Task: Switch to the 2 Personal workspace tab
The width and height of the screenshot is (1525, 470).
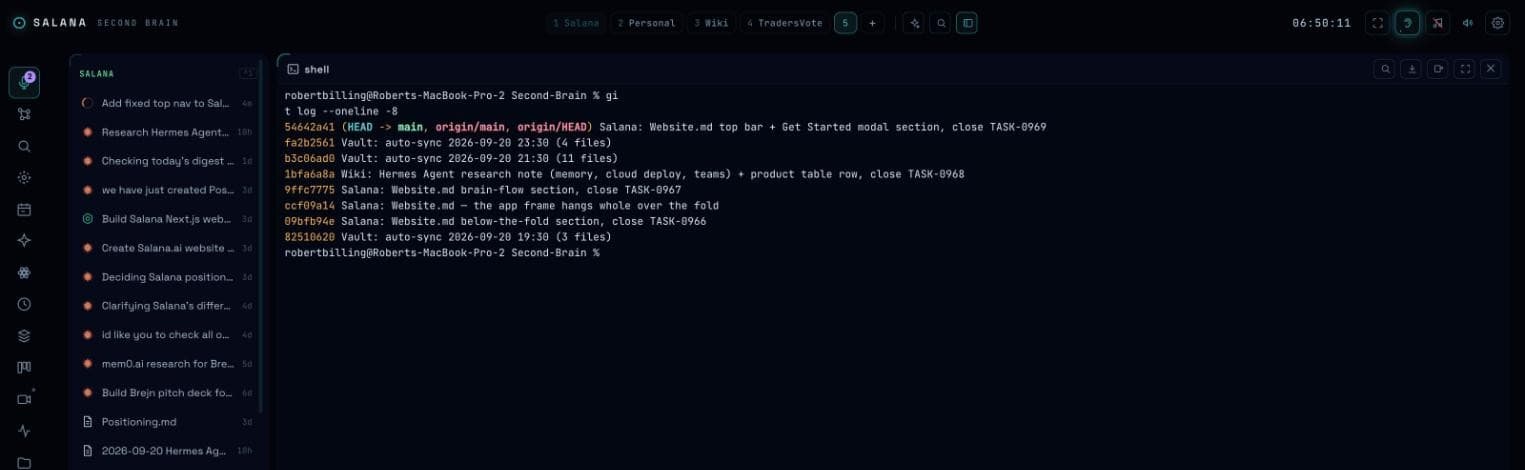Action: (x=645, y=23)
